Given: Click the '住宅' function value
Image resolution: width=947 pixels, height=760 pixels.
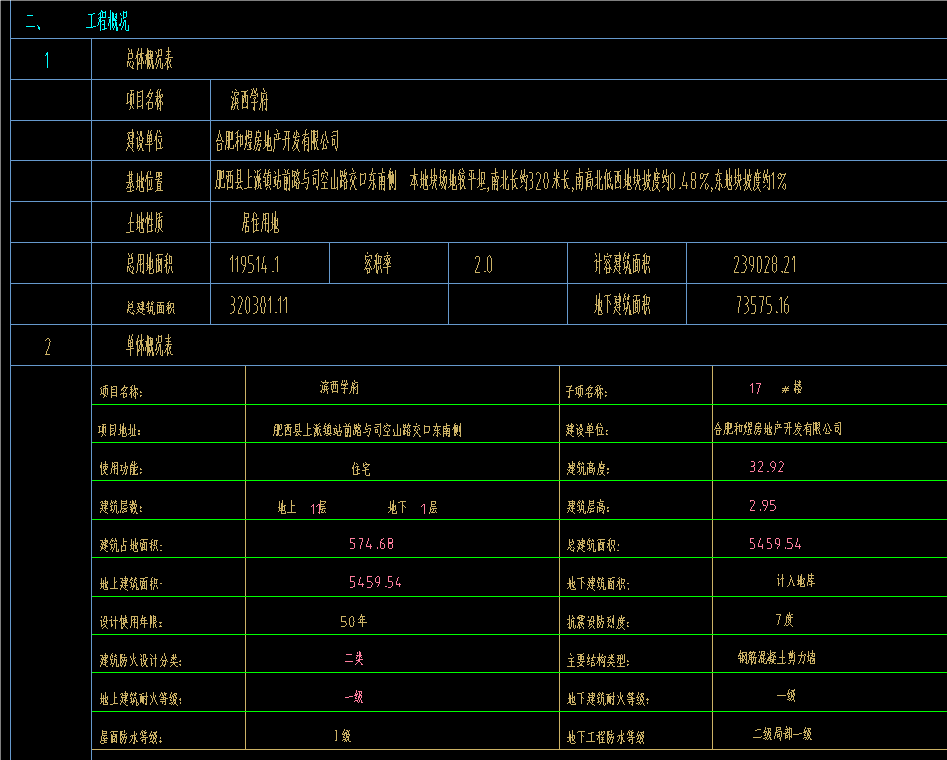Looking at the screenshot, I should pos(361,469).
